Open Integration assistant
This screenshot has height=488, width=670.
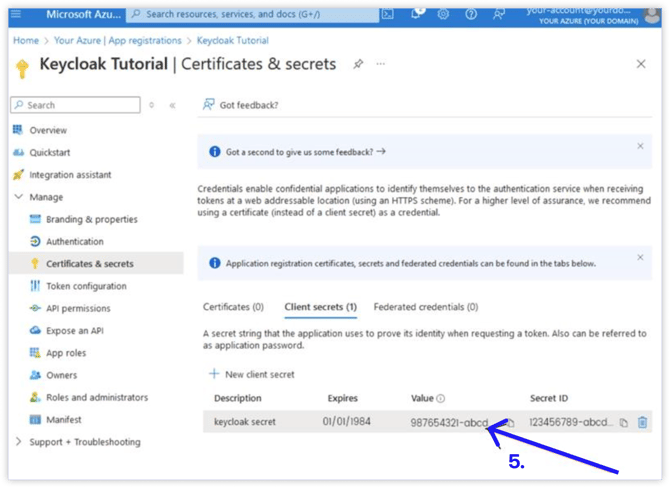[70, 175]
